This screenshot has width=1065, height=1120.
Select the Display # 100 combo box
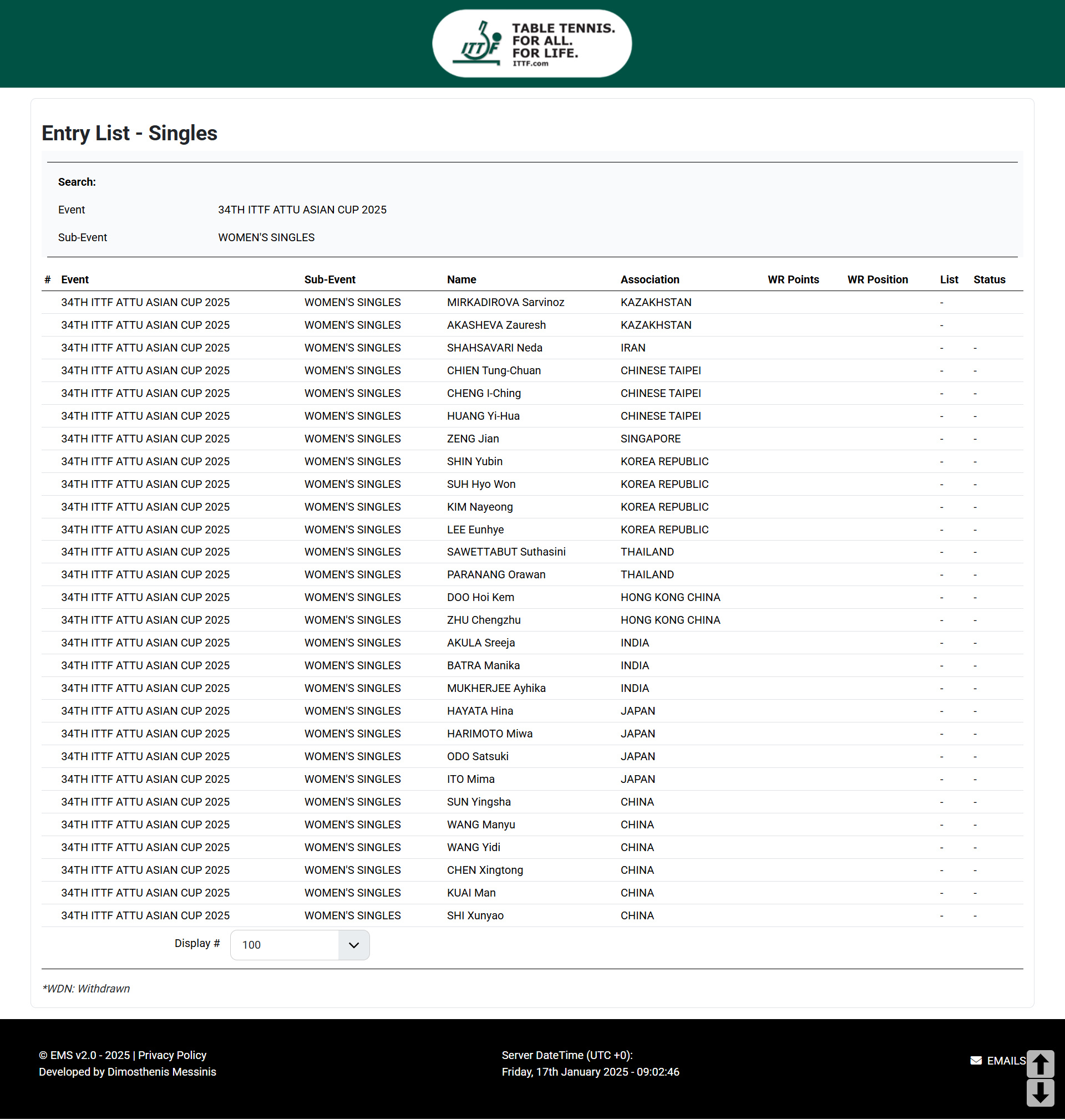(300, 945)
